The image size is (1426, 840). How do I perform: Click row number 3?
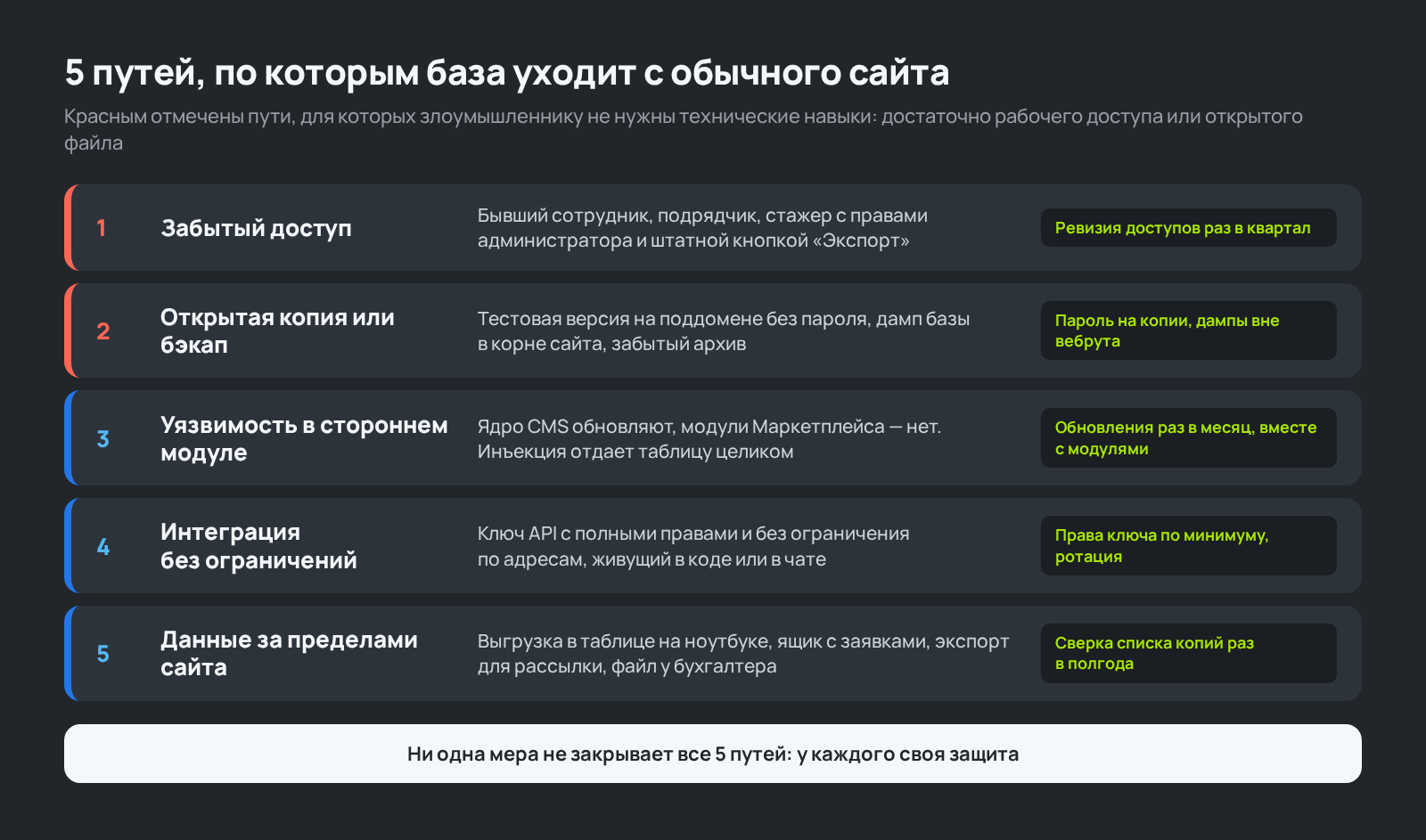[103, 439]
